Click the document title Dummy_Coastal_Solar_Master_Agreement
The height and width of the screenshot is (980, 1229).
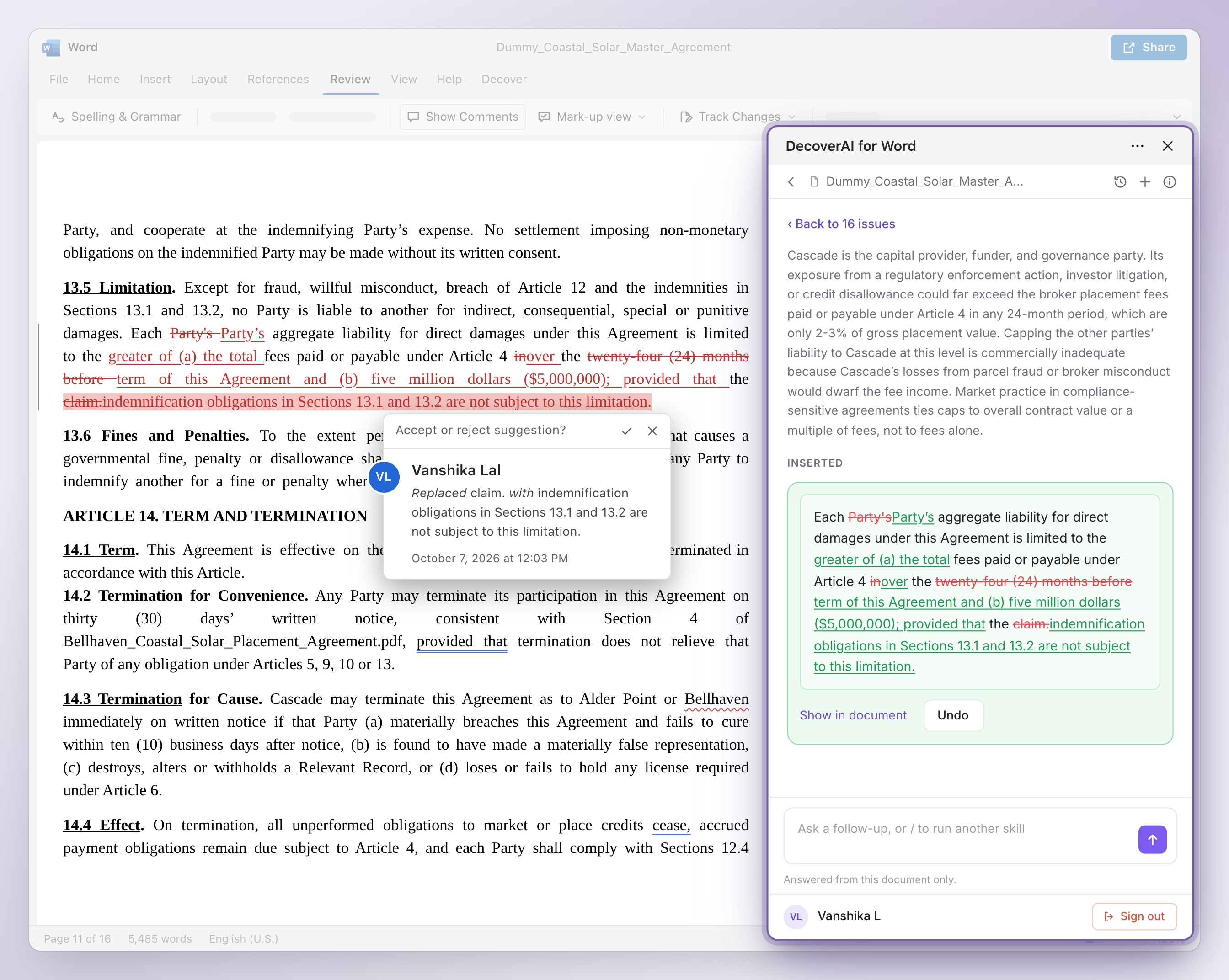point(614,47)
